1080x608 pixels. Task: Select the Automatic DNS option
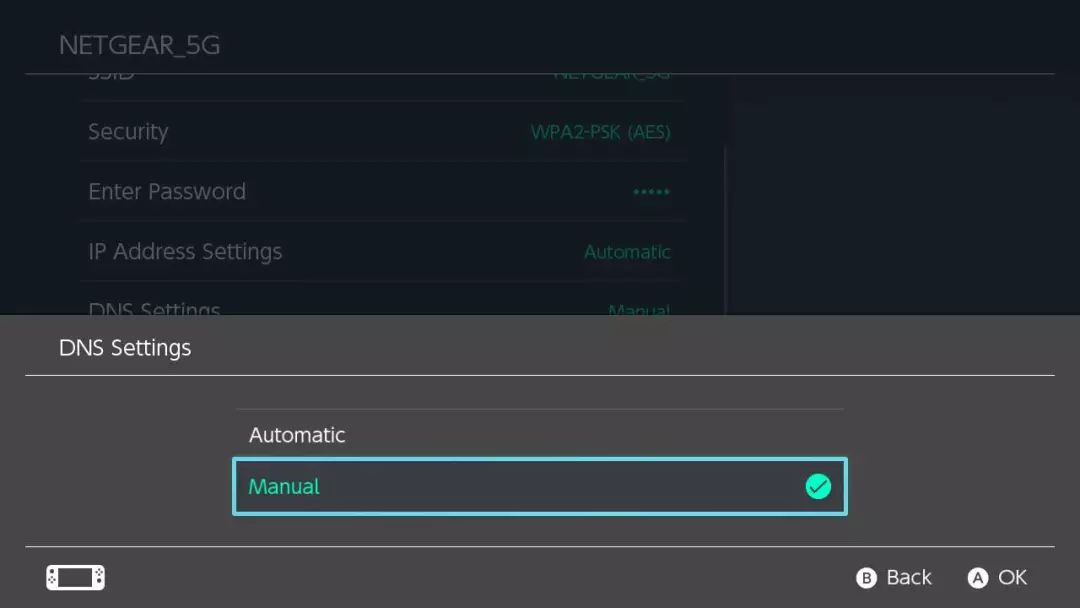[x=540, y=434]
